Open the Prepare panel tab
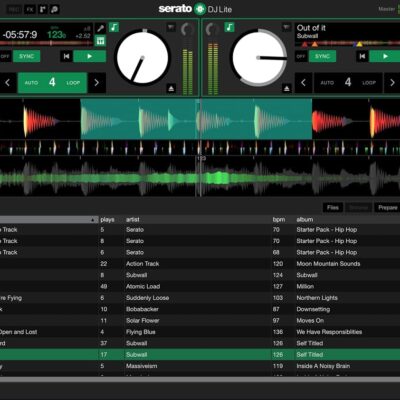This screenshot has width=400, height=400. pos(387,208)
